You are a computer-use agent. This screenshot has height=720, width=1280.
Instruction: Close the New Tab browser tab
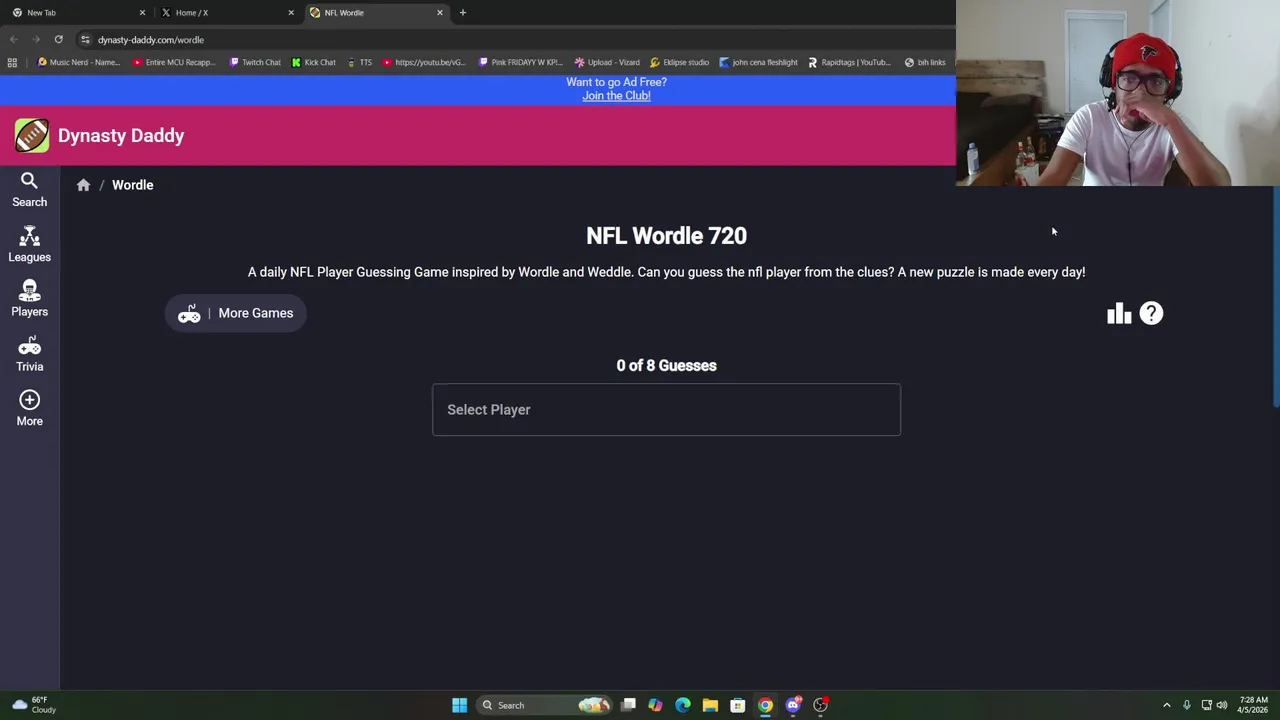tap(142, 12)
